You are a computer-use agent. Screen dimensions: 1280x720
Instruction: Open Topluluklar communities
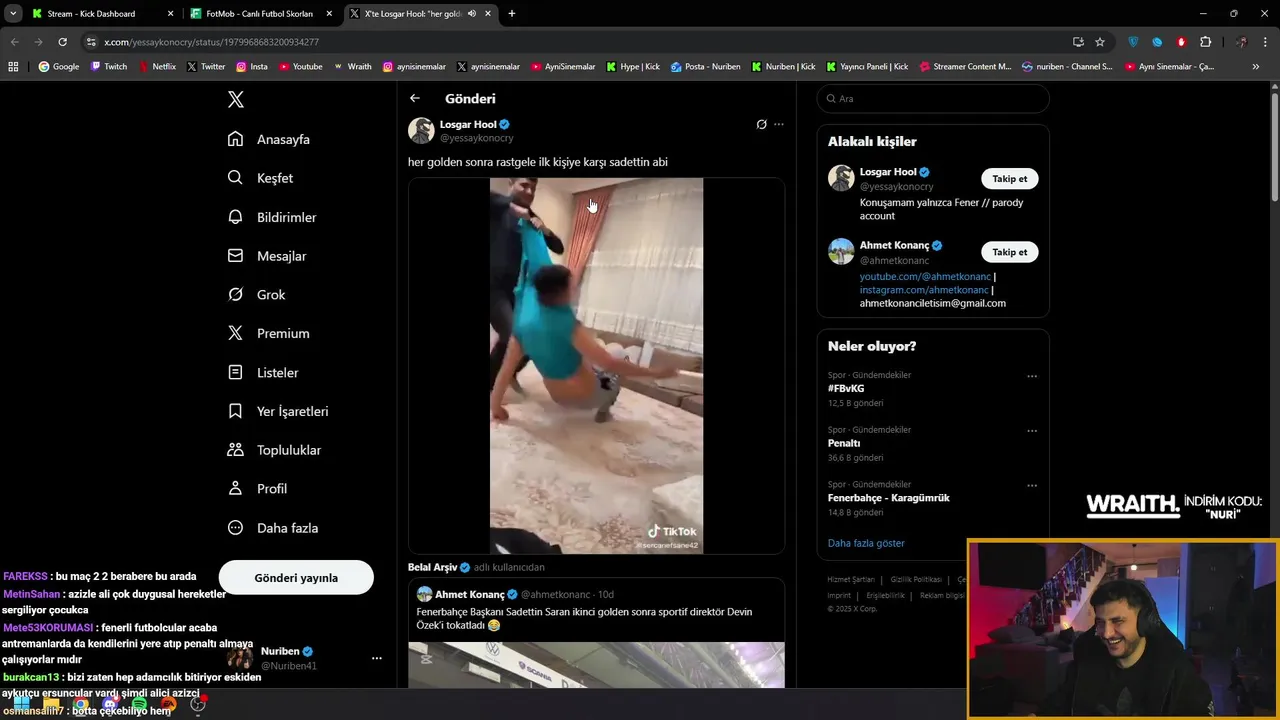[x=274, y=450]
